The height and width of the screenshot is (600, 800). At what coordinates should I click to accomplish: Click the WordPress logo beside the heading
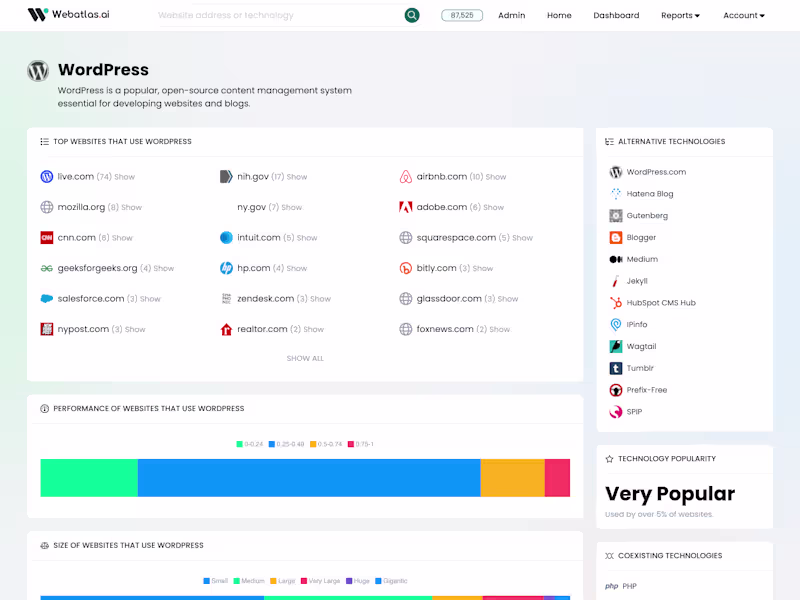[38, 71]
